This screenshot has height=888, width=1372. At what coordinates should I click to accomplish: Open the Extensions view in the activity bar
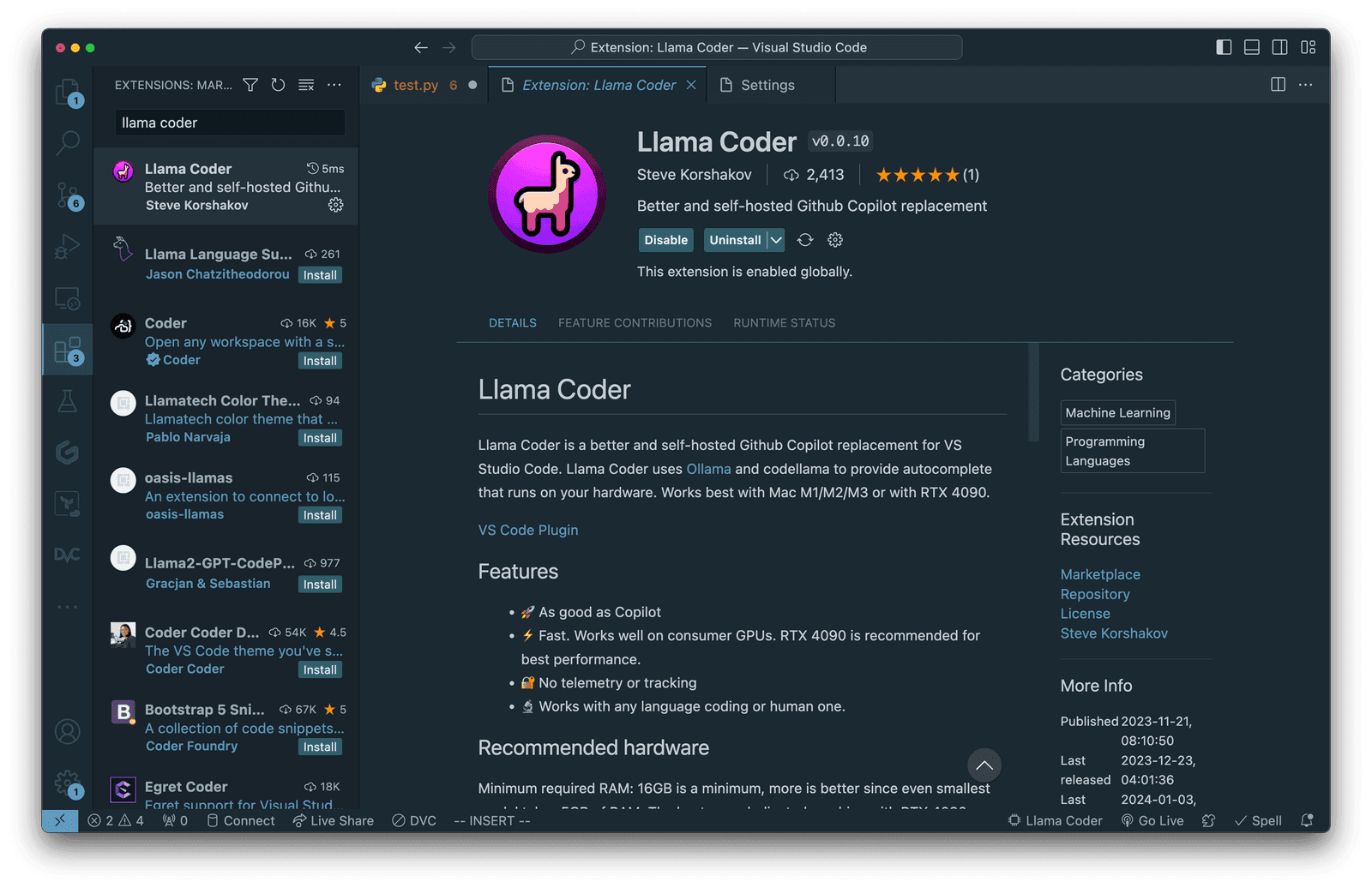pyautogui.click(x=68, y=350)
